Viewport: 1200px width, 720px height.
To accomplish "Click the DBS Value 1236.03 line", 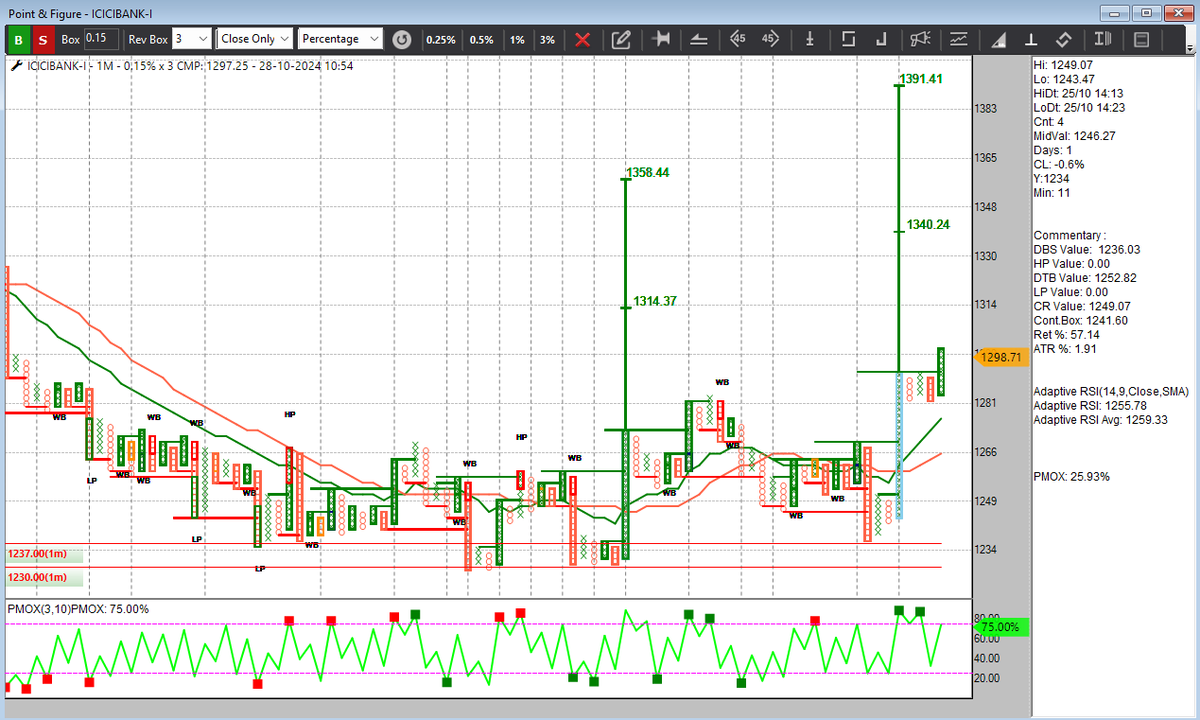I will pyautogui.click(x=1086, y=250).
